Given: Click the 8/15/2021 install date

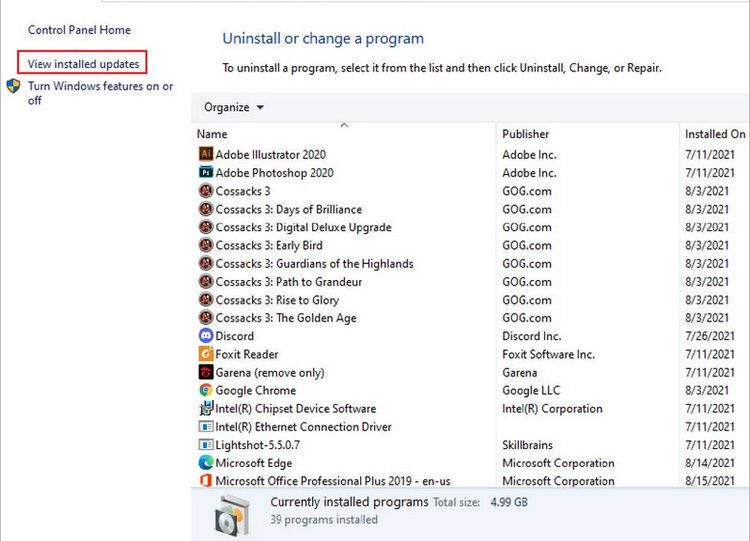Looking at the screenshot, I should (709, 481).
